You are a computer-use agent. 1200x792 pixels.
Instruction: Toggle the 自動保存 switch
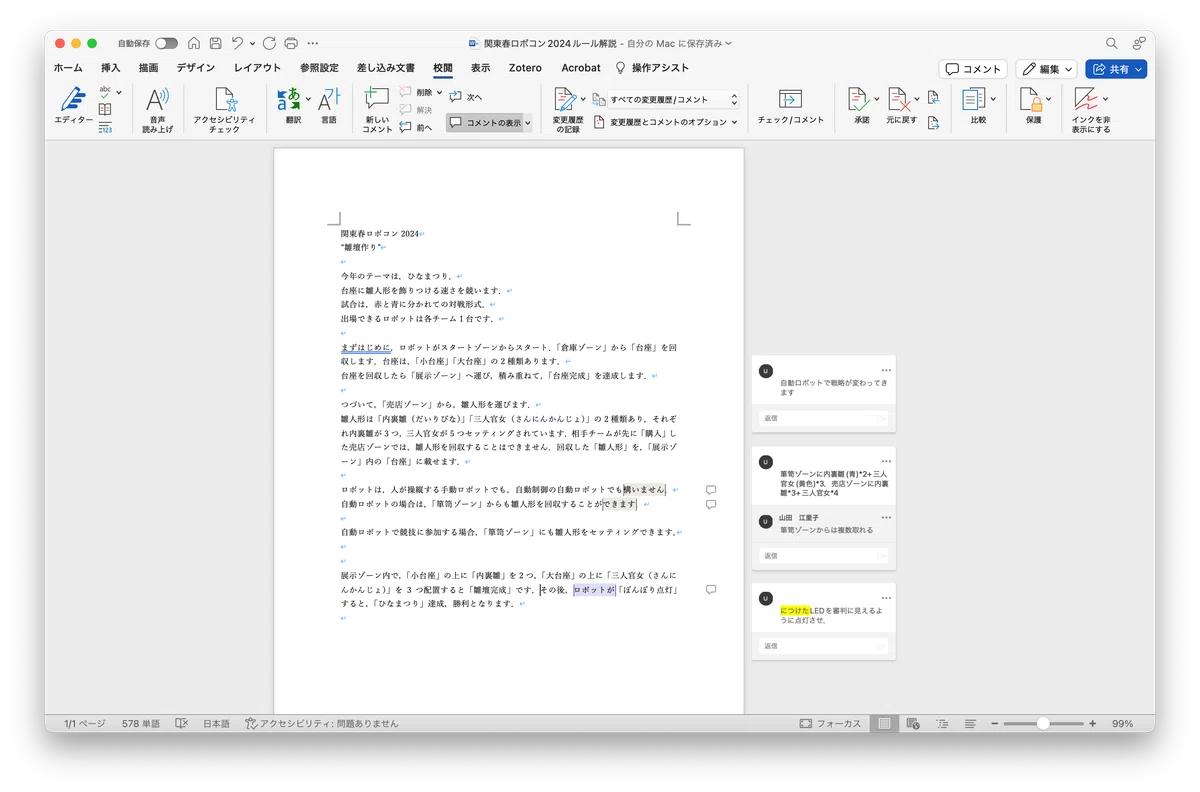tap(166, 43)
